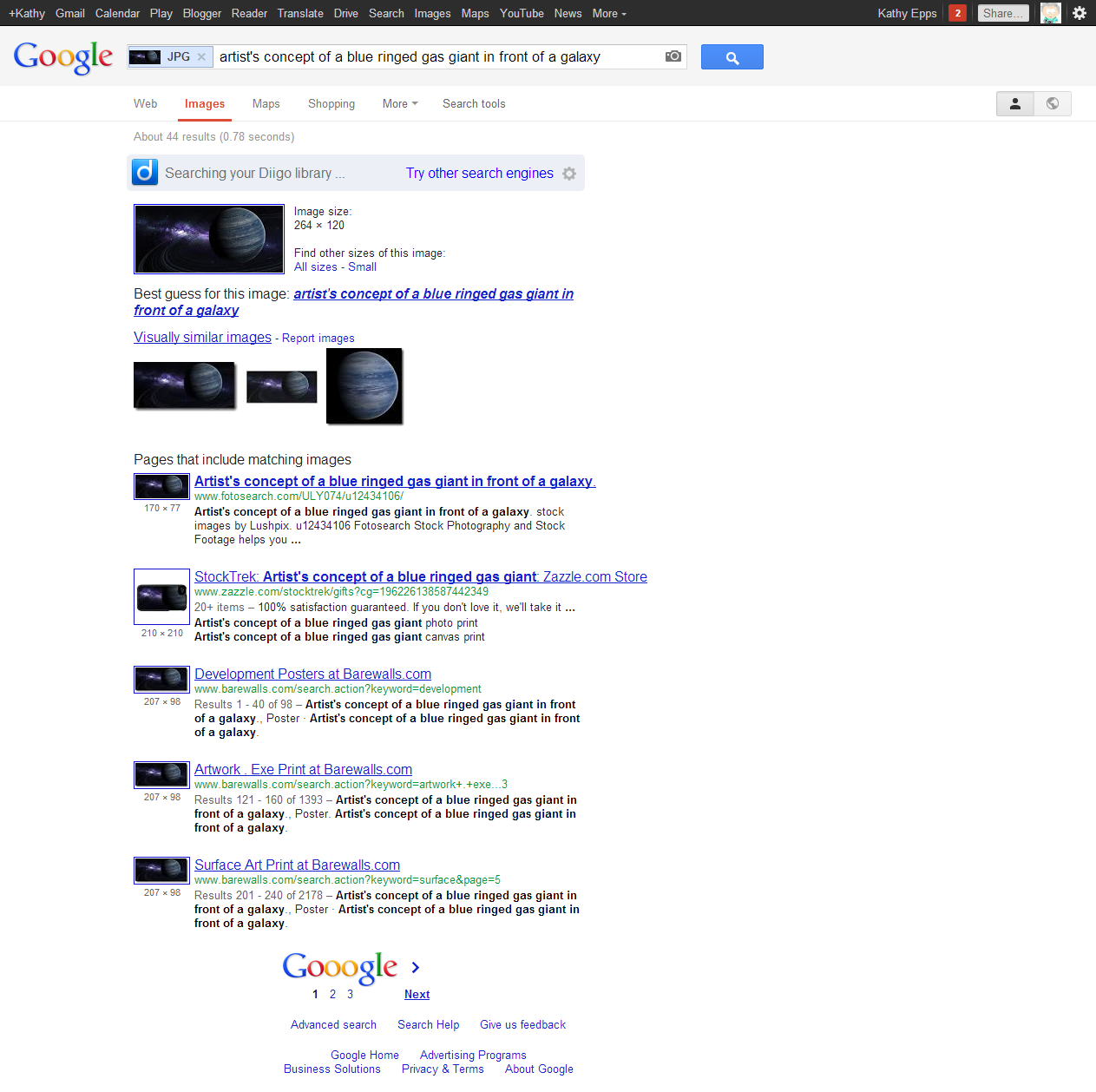
Task: Click the Zazzle result 210 × 210 thumbnail
Action: coord(161,597)
